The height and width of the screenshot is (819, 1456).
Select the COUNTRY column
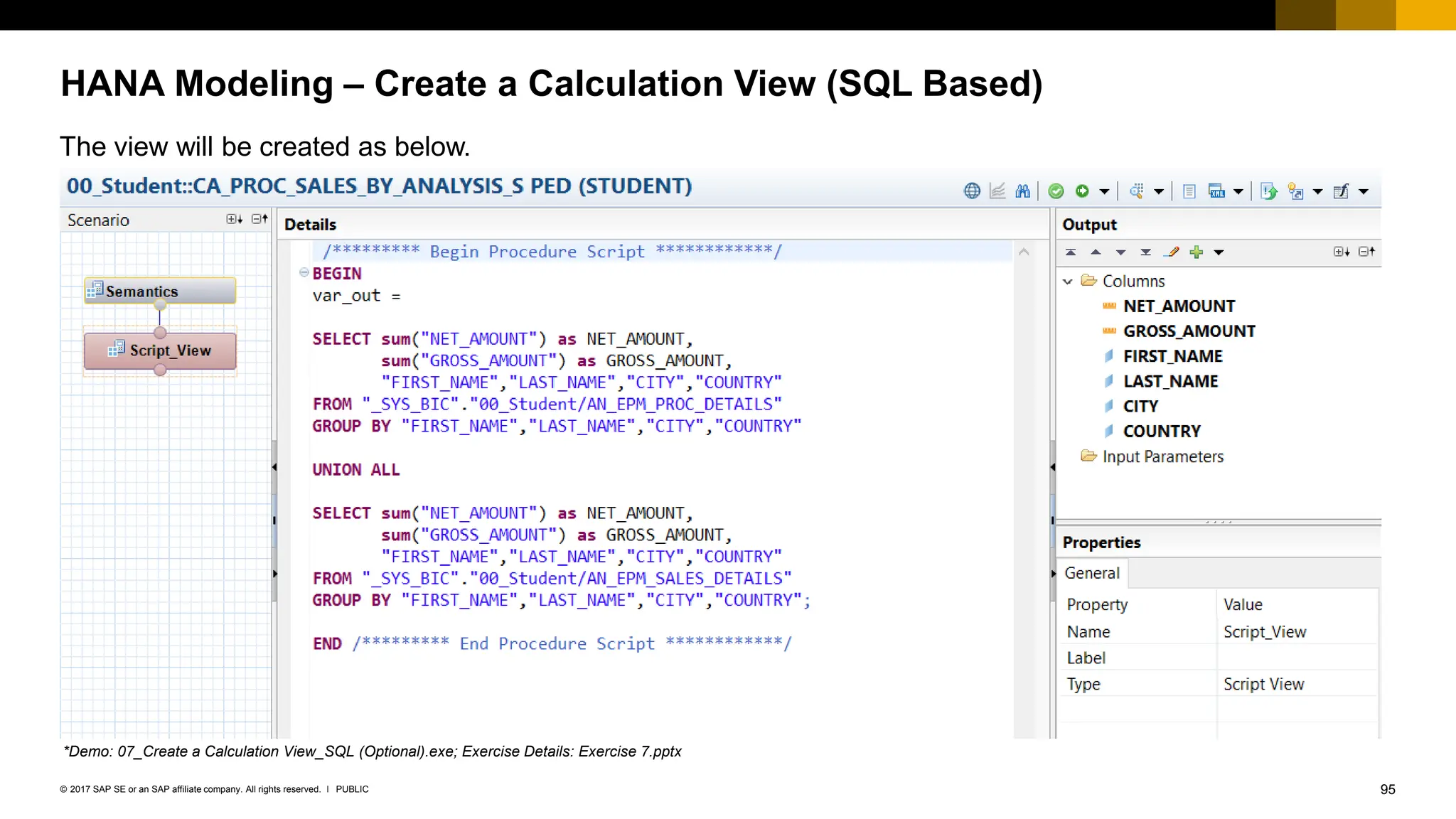coord(1152,432)
